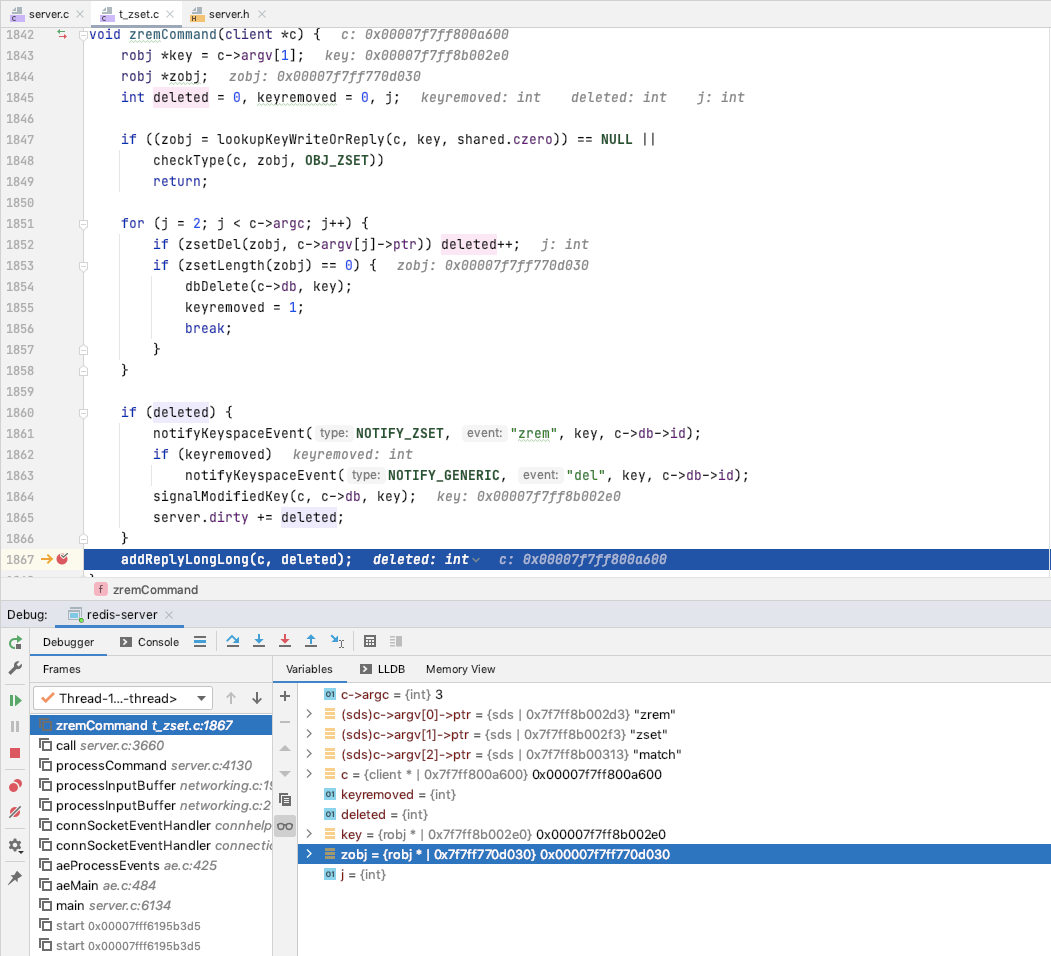The width and height of the screenshot is (1051, 956).
Task: Open Evaluate Expression calculator icon
Action: 370,642
